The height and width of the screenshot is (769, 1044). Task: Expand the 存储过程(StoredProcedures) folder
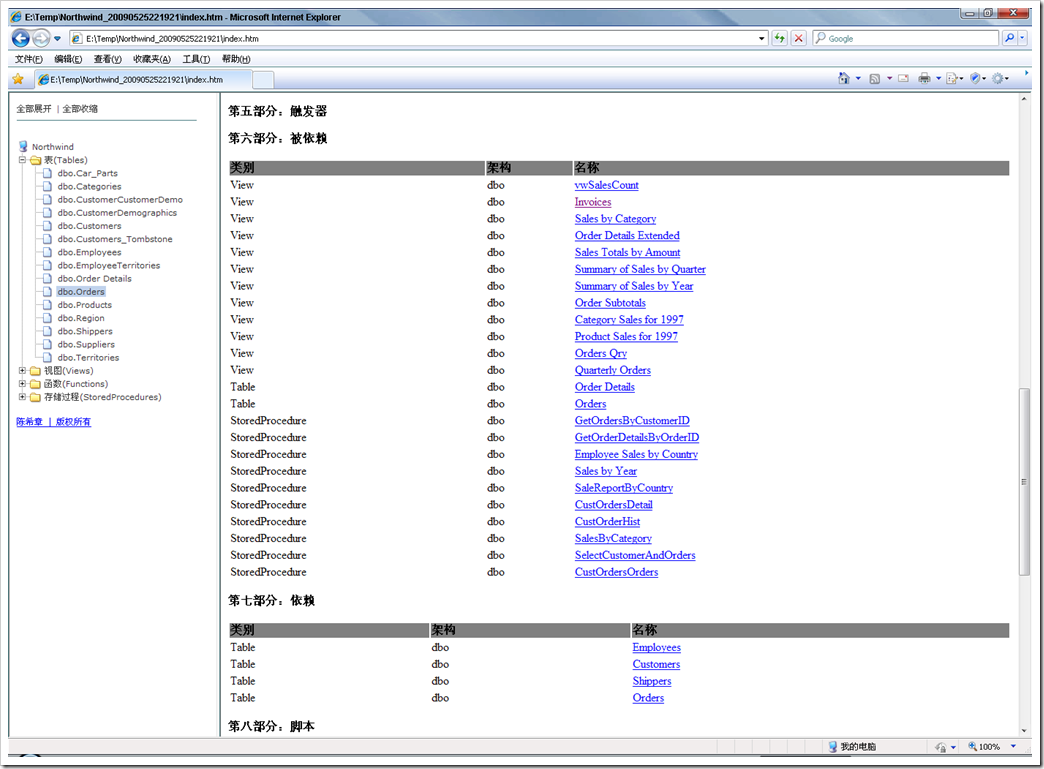pos(22,397)
